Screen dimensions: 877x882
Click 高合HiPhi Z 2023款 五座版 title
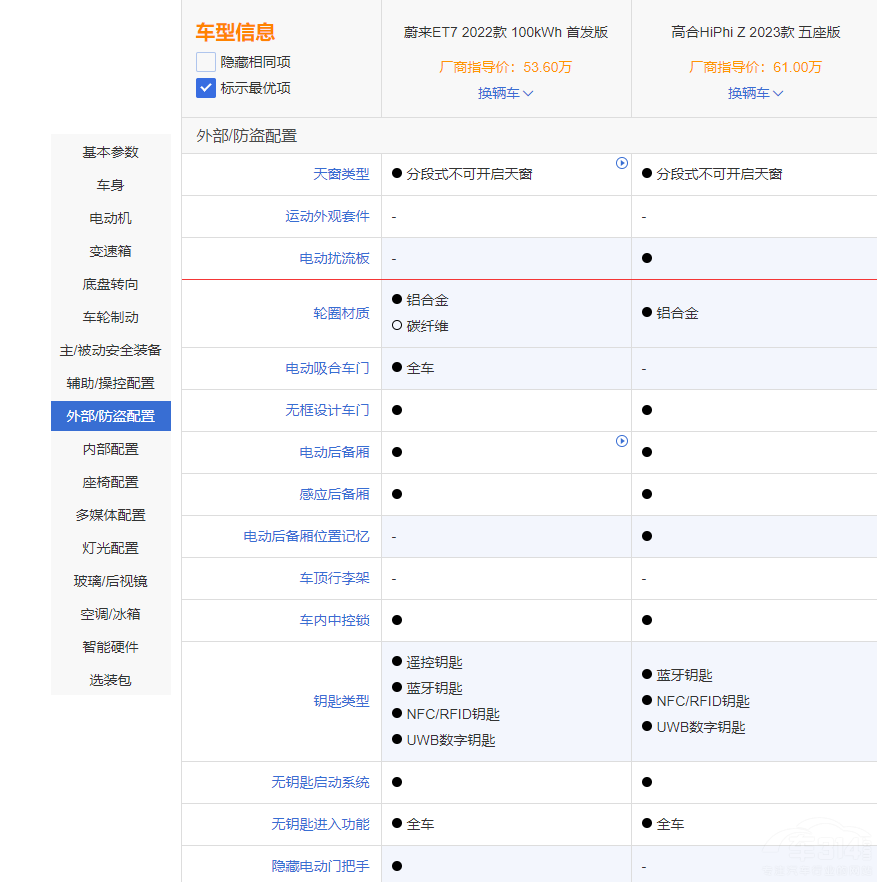click(755, 32)
